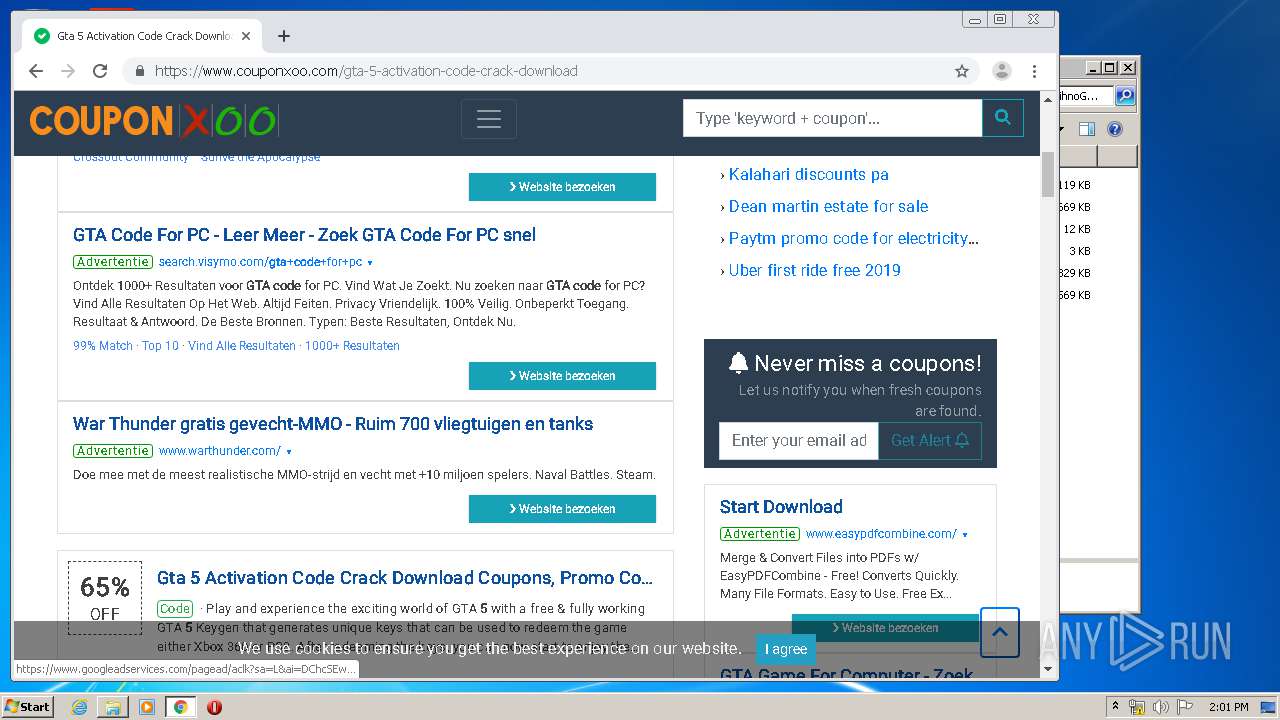Toggle the hamburger navigation menu
Viewport: 1280px width, 720px height.
coord(489,119)
